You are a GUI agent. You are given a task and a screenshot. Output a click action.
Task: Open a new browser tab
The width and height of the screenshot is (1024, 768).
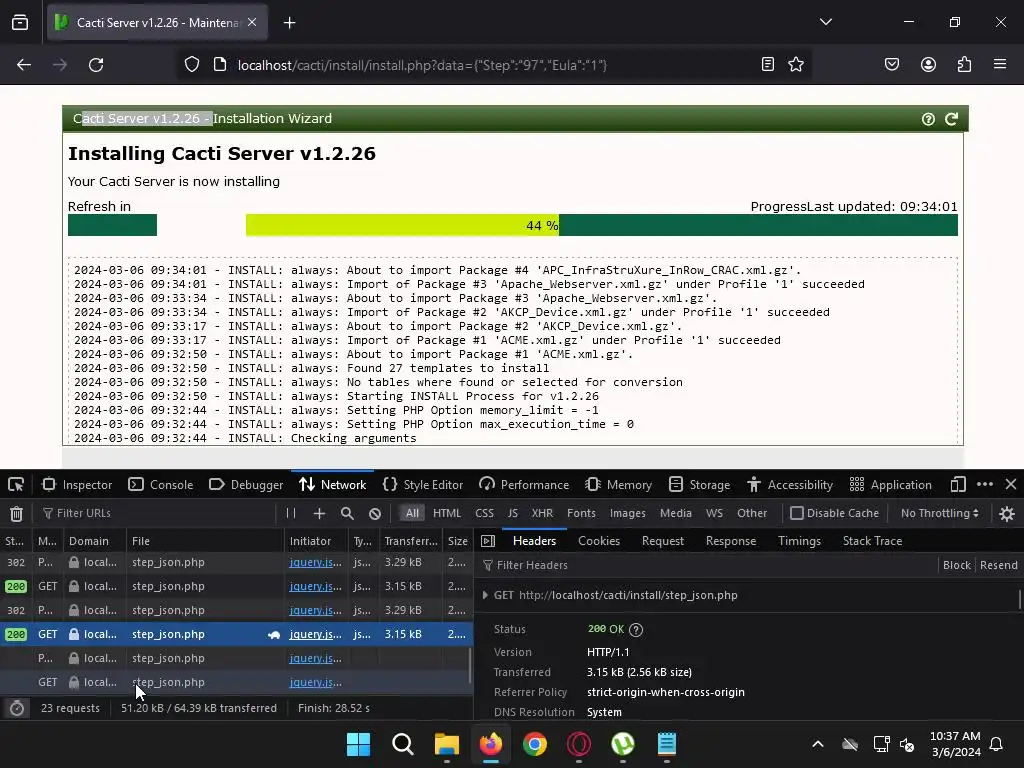[289, 23]
